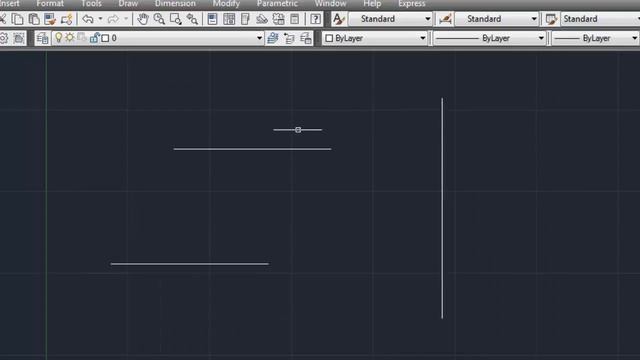Toggle layer 0 viewport freeze icon

(82, 38)
